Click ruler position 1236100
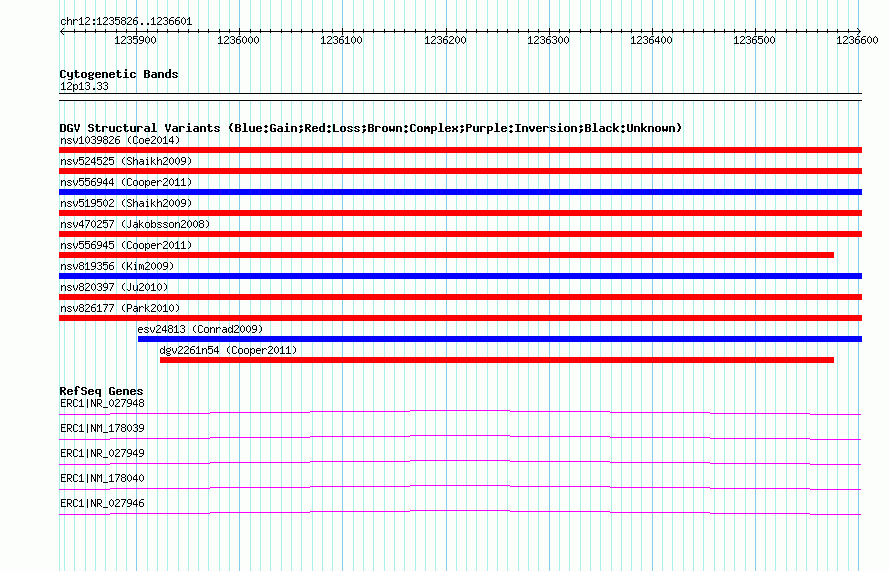Viewport: 890px width, 571px height. coord(341,40)
